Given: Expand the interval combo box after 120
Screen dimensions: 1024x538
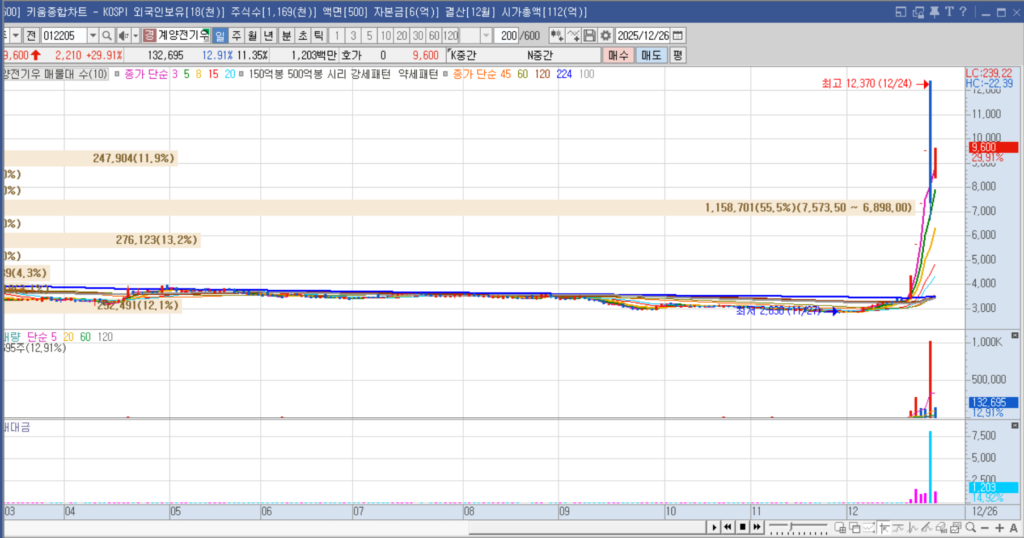Looking at the screenshot, I should tap(485, 35).
